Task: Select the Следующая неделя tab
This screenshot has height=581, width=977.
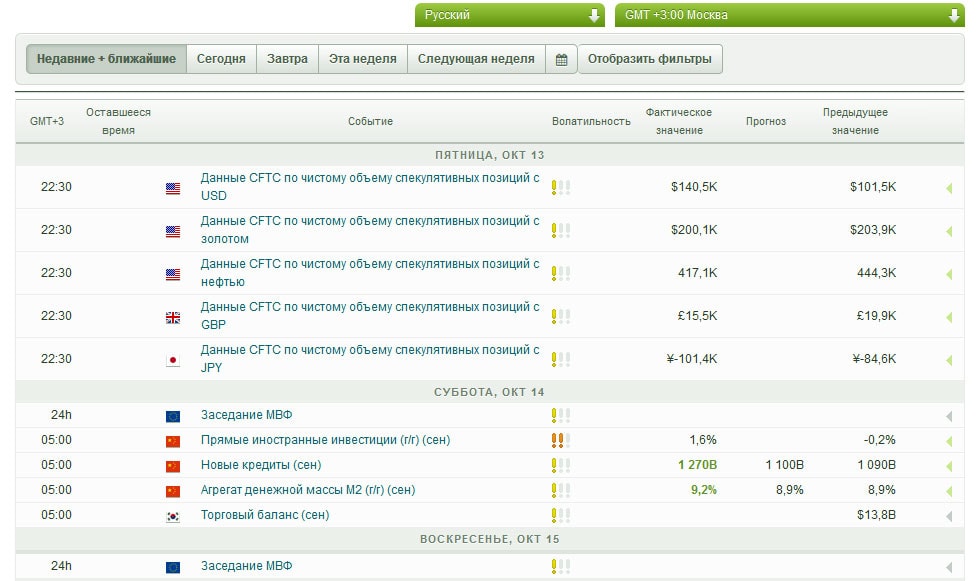Action: click(476, 59)
